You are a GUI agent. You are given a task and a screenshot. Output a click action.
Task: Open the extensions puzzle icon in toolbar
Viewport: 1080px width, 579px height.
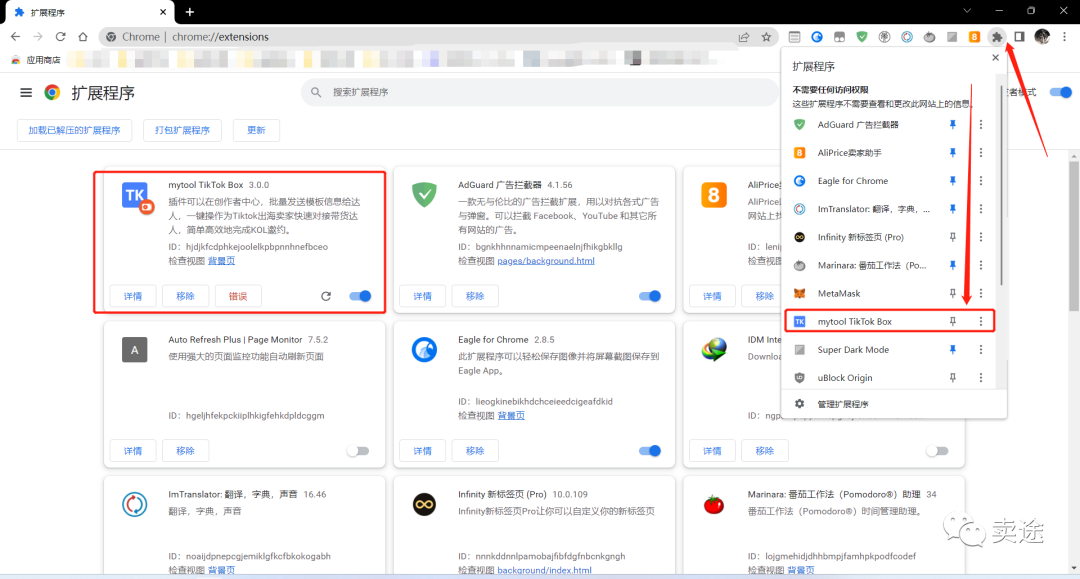997,37
